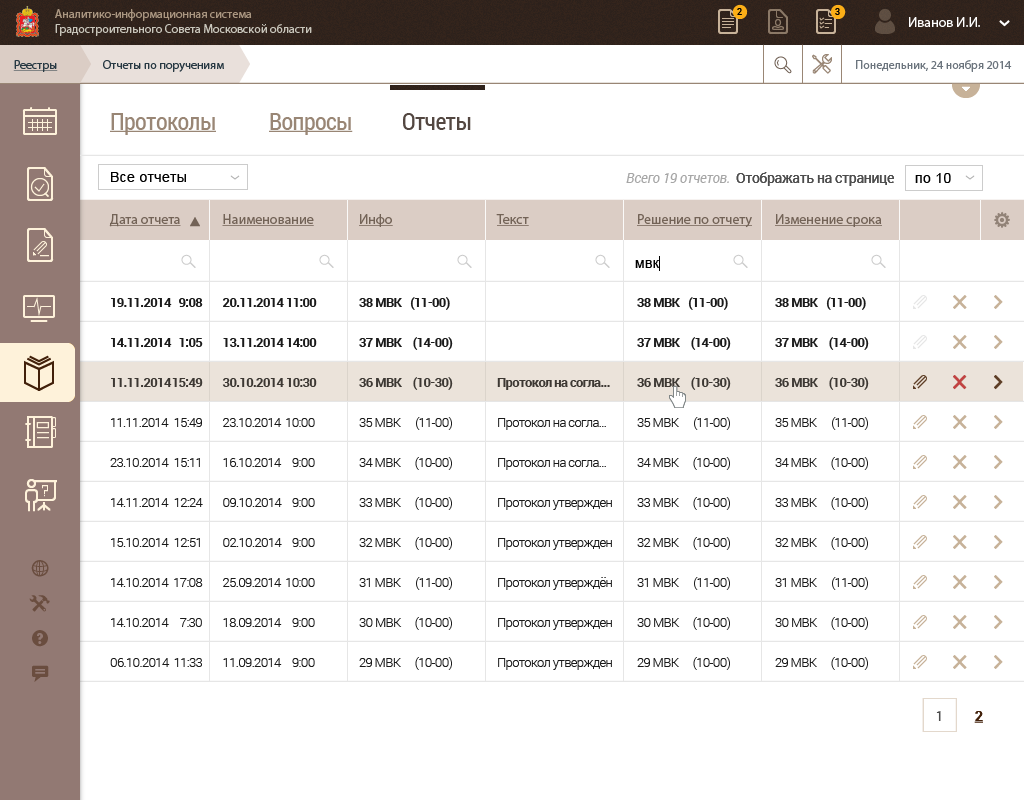Viewport: 1024px width, 800px height.
Task: Click the globe icon in sidebar
Action: pos(40,568)
